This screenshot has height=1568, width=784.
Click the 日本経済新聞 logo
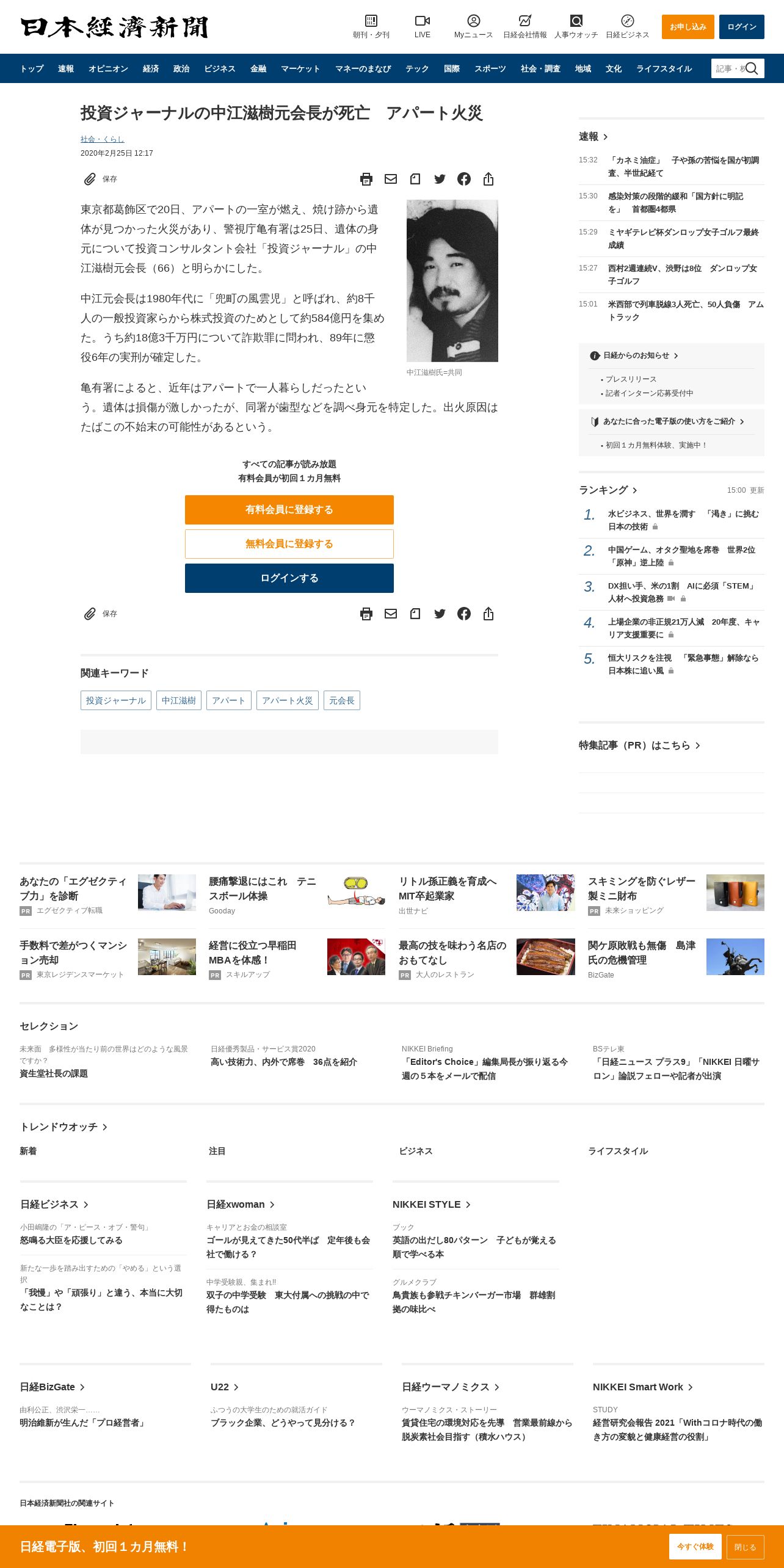(114, 27)
